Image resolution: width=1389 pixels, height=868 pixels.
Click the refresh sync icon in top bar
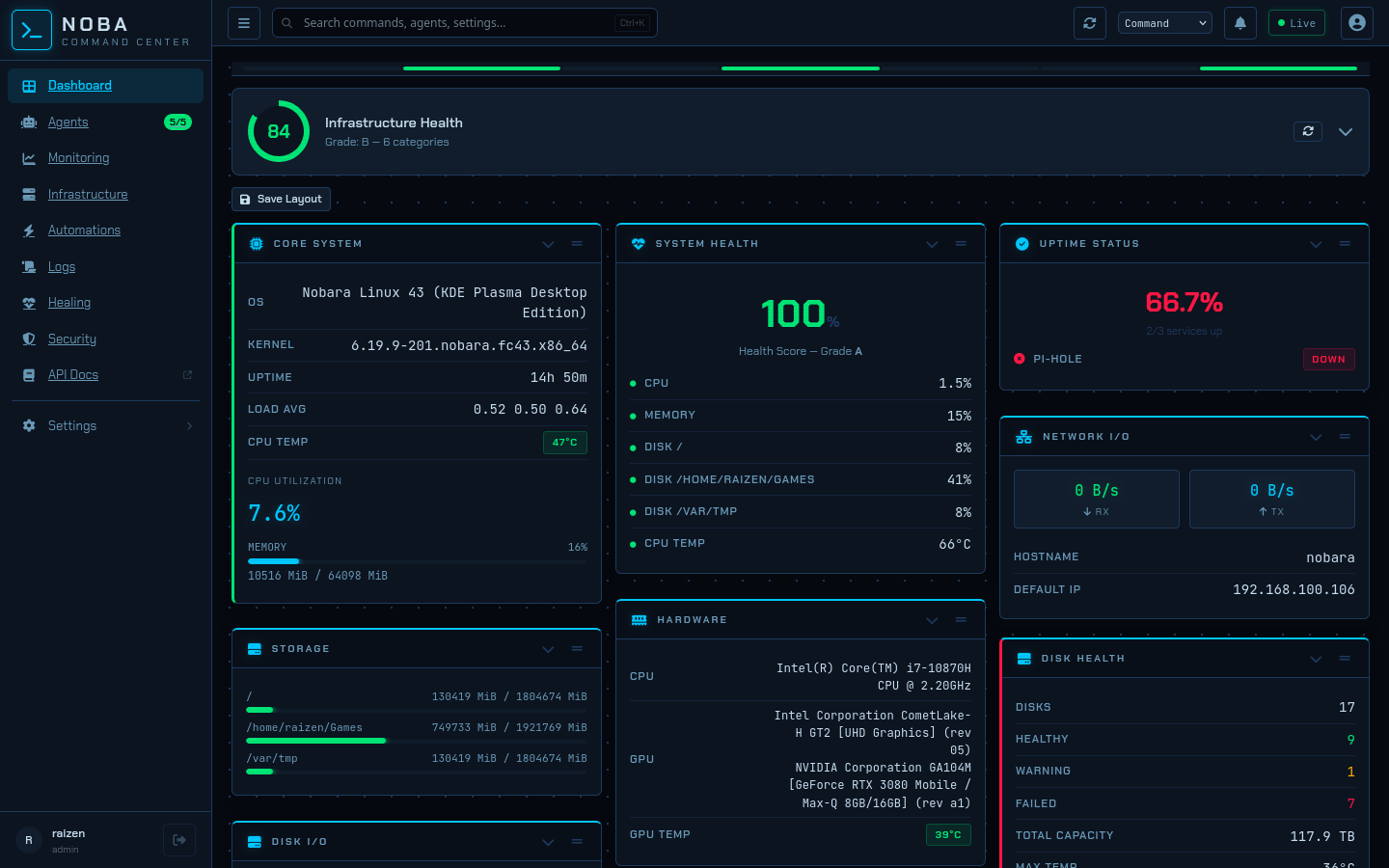(1090, 22)
